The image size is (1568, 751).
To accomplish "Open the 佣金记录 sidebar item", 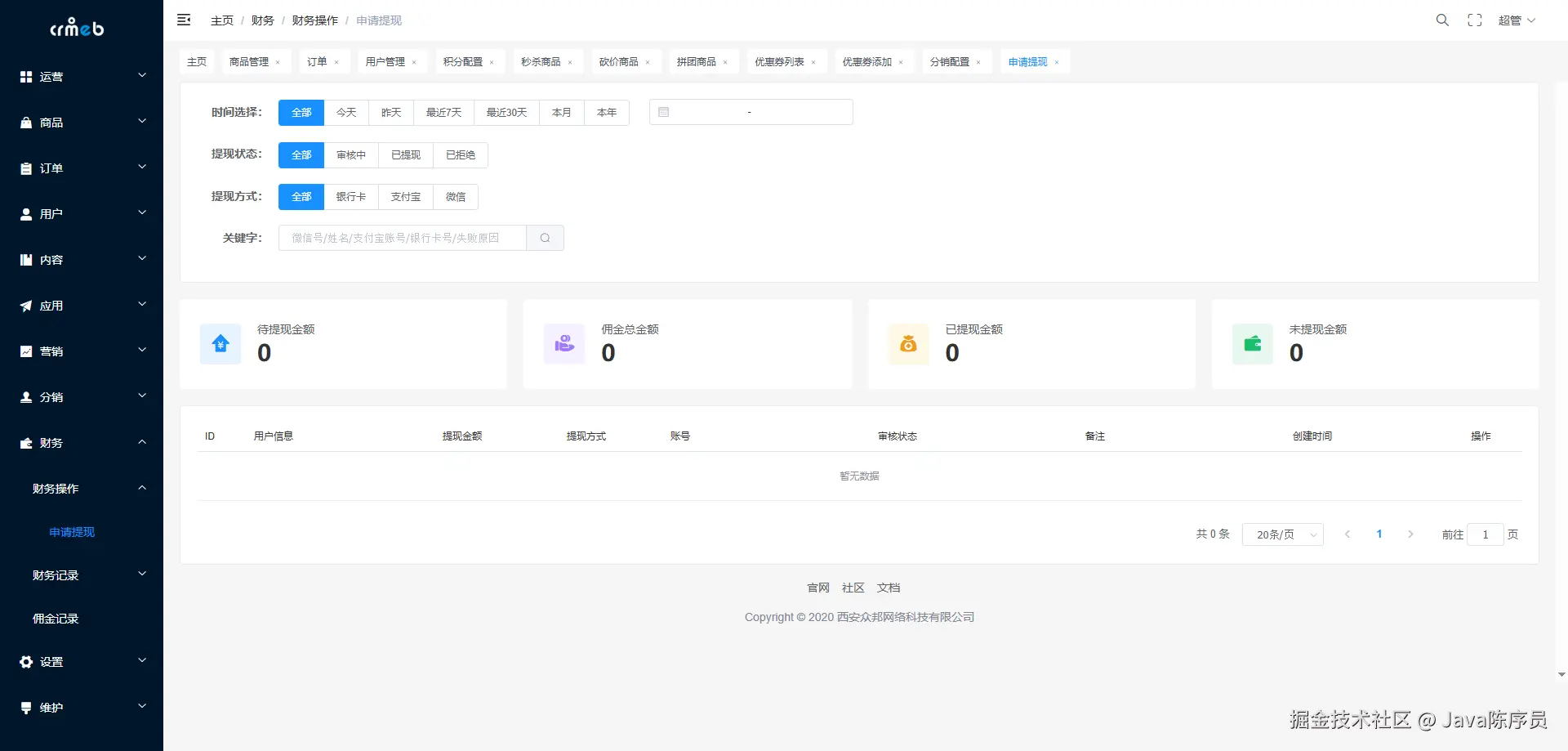I will pyautogui.click(x=56, y=619).
